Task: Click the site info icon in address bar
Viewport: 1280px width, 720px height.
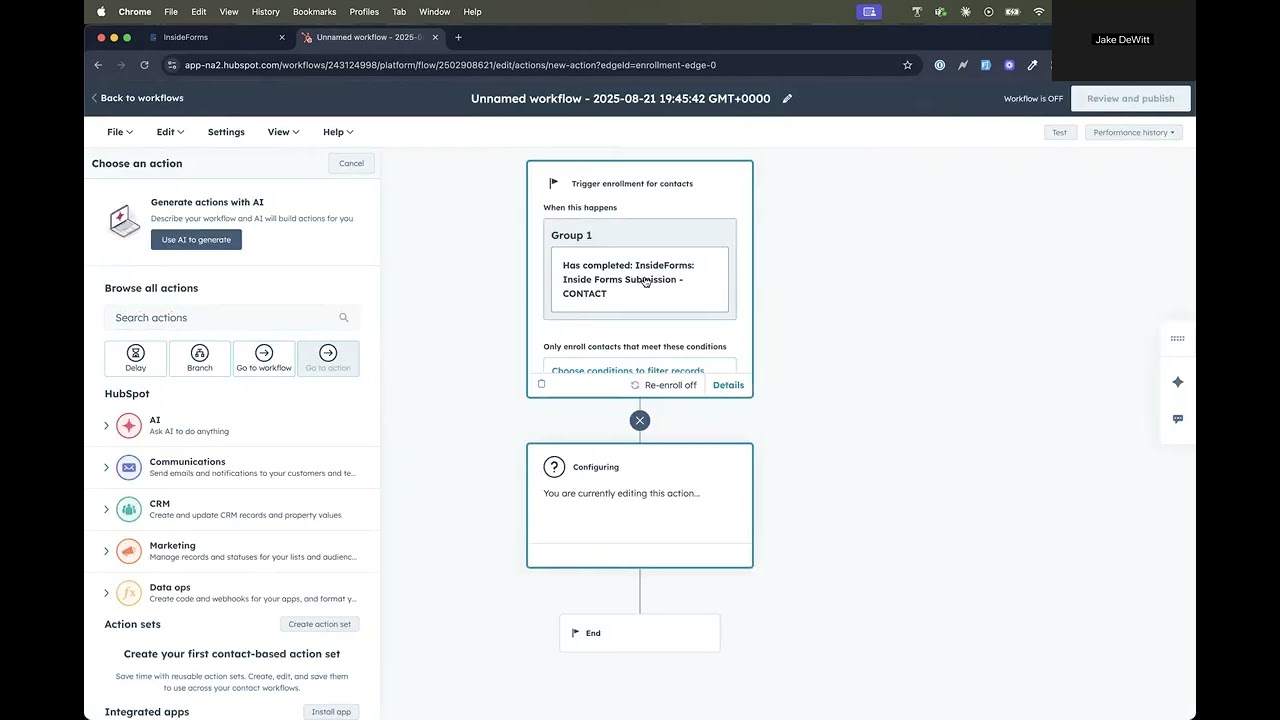Action: click(x=172, y=65)
